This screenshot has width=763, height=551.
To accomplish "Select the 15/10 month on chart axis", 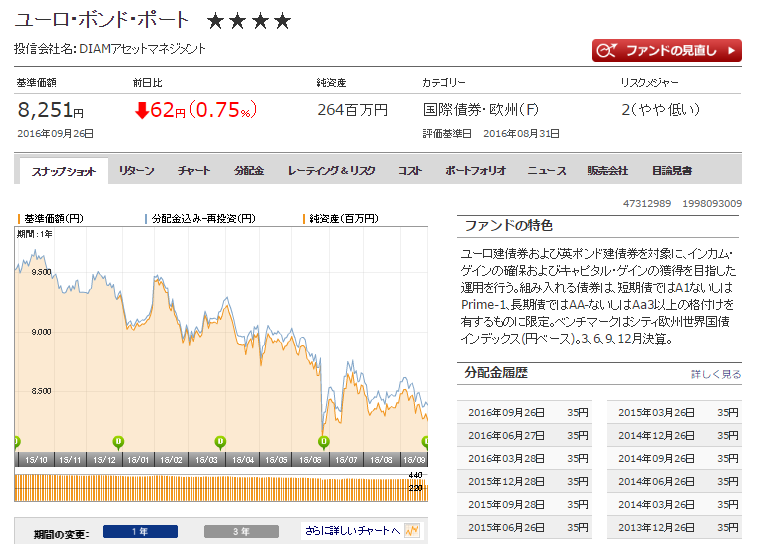I will point(36,459).
